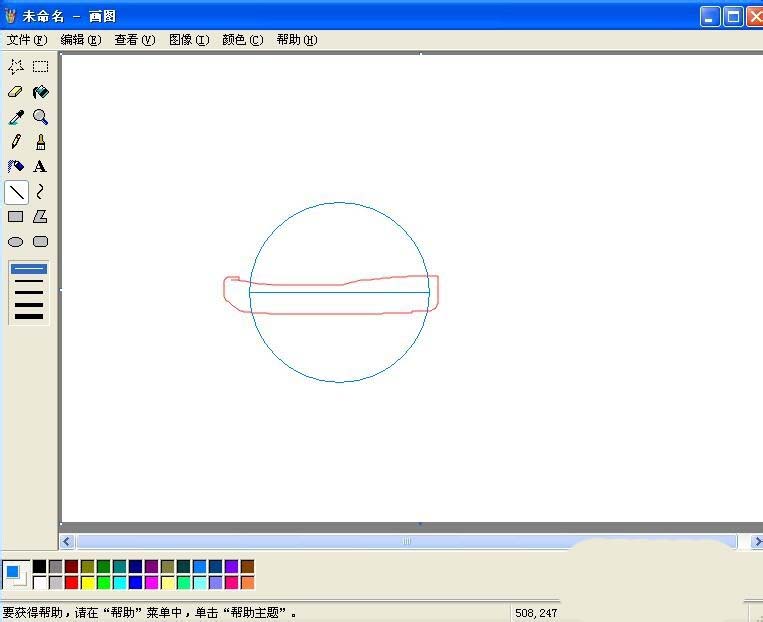Pick the pale yellow swatch
The image size is (763, 622).
coord(167,583)
